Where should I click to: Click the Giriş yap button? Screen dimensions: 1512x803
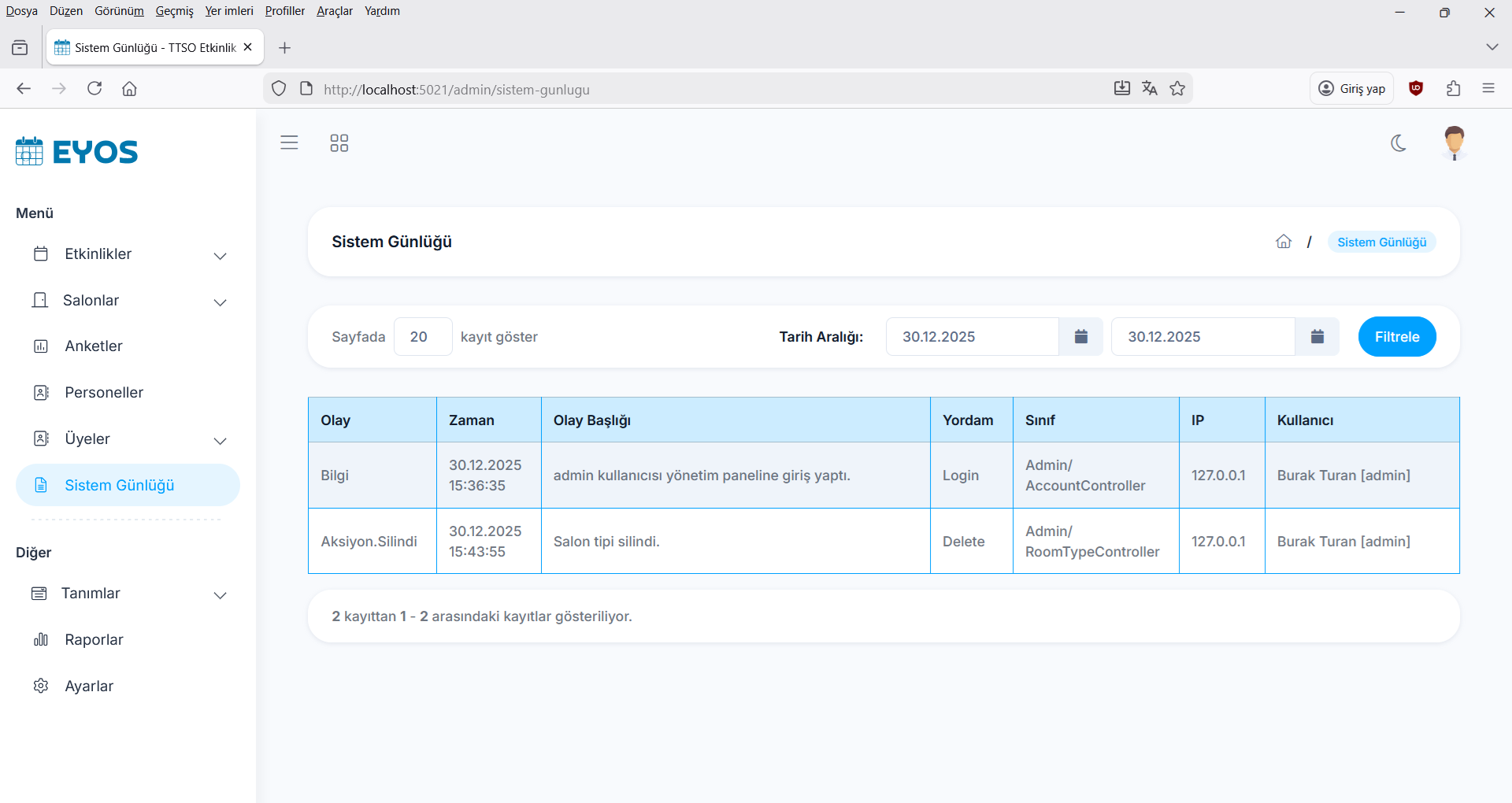(1351, 89)
